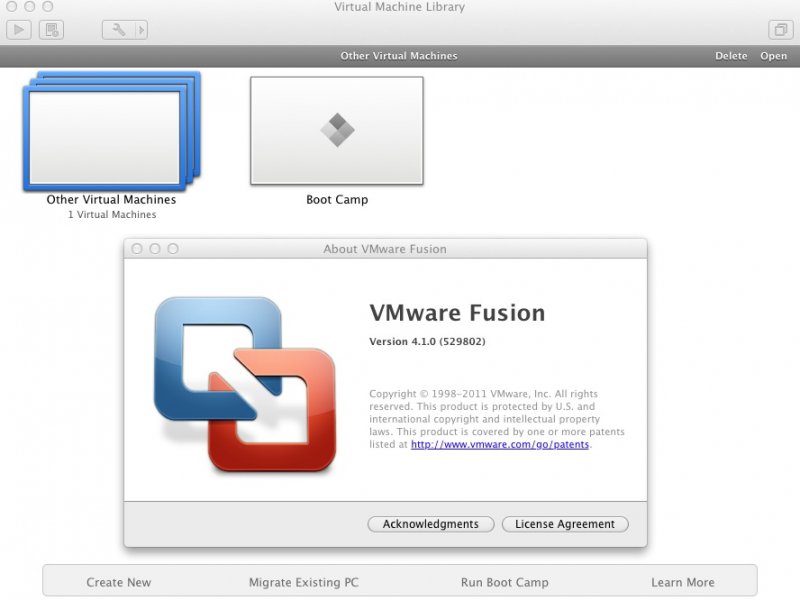Click the Other Virtual Machines header title

click(399, 56)
